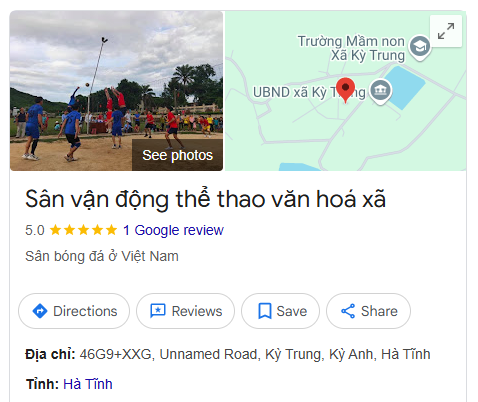Open the 1 Google review link
The width and height of the screenshot is (478, 402).
point(173,230)
